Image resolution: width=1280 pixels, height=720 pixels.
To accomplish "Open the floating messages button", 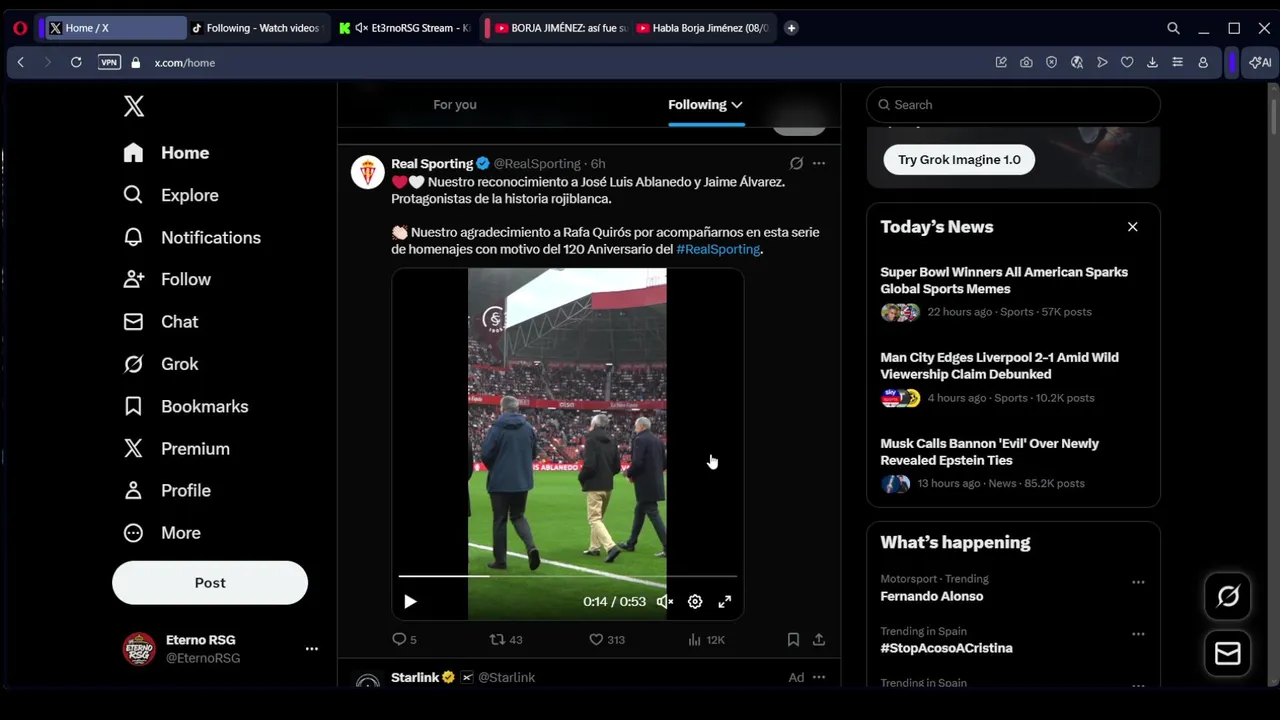I will click(x=1228, y=654).
